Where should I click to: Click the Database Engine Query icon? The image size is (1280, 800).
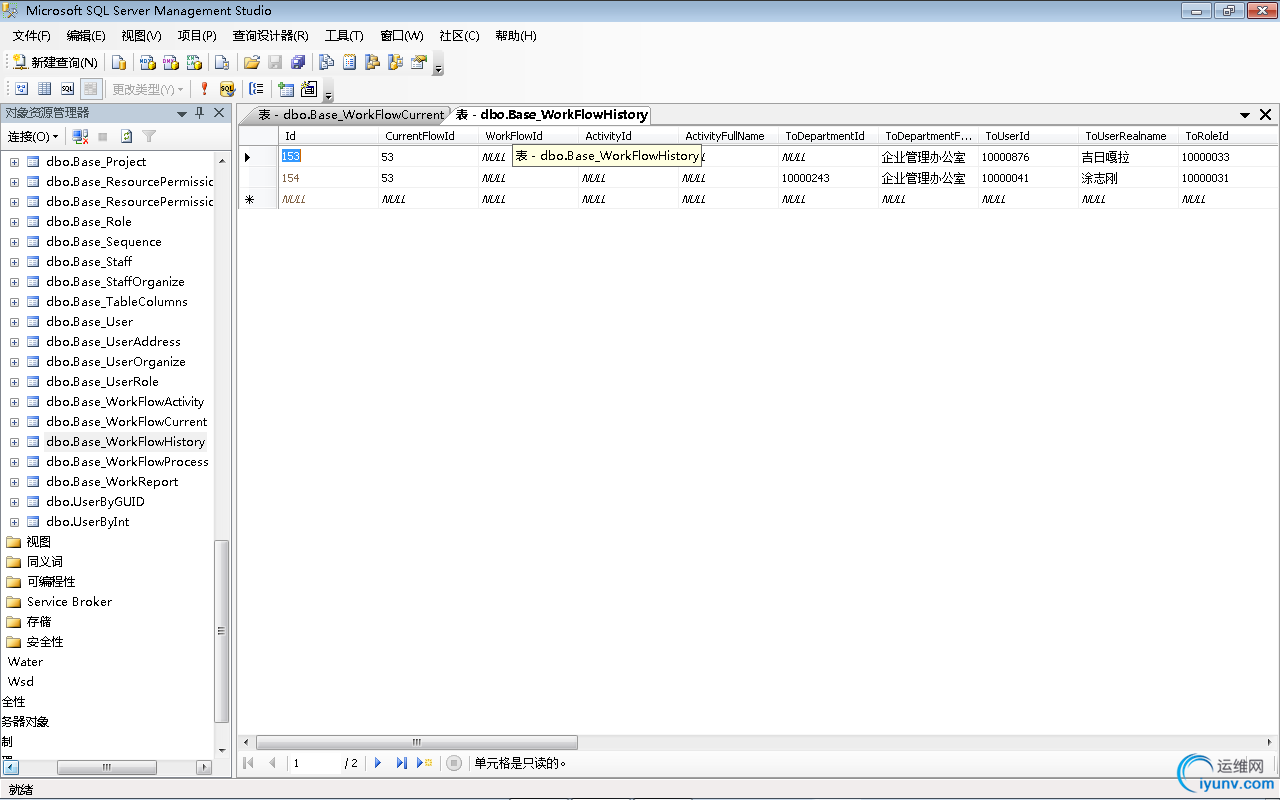click(119, 63)
